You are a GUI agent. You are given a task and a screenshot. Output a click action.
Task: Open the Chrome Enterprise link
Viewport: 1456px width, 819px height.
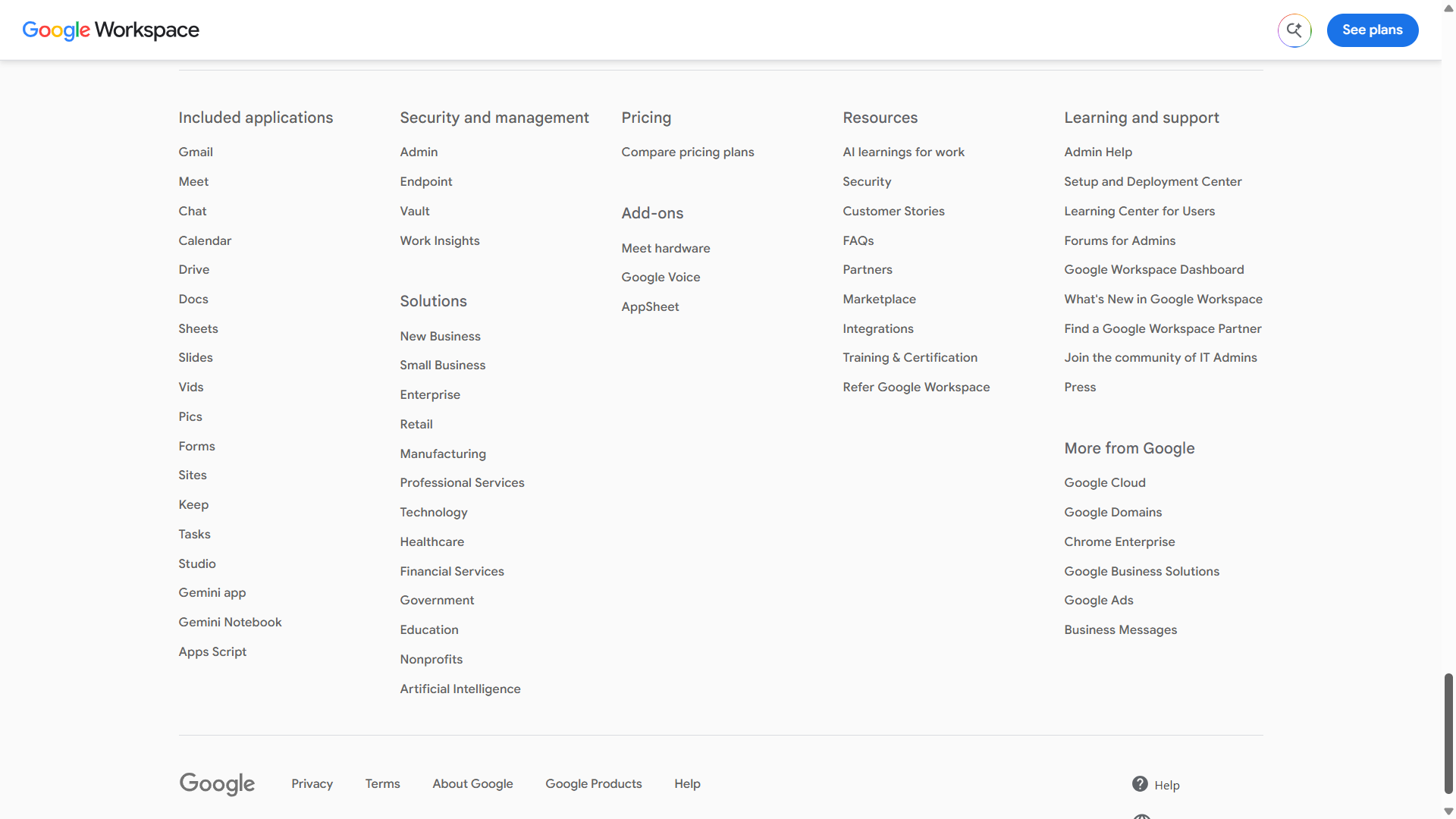coord(1119,542)
